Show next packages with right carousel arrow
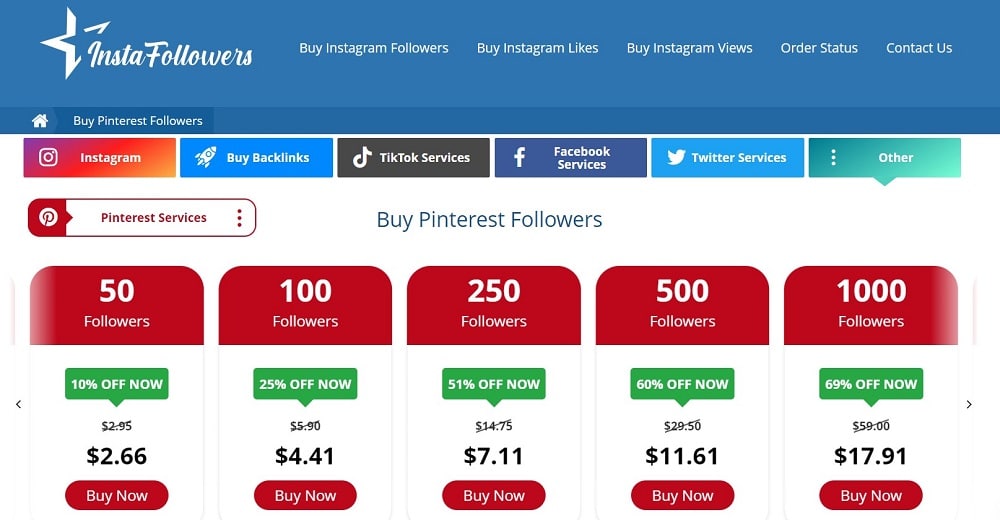 point(969,404)
